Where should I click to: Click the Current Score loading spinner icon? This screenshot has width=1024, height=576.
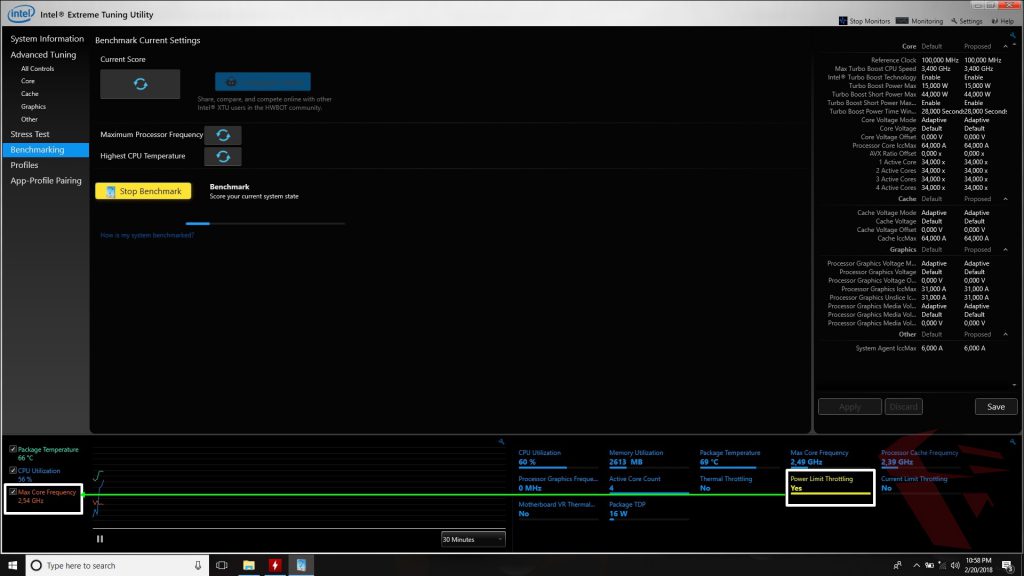click(139, 85)
